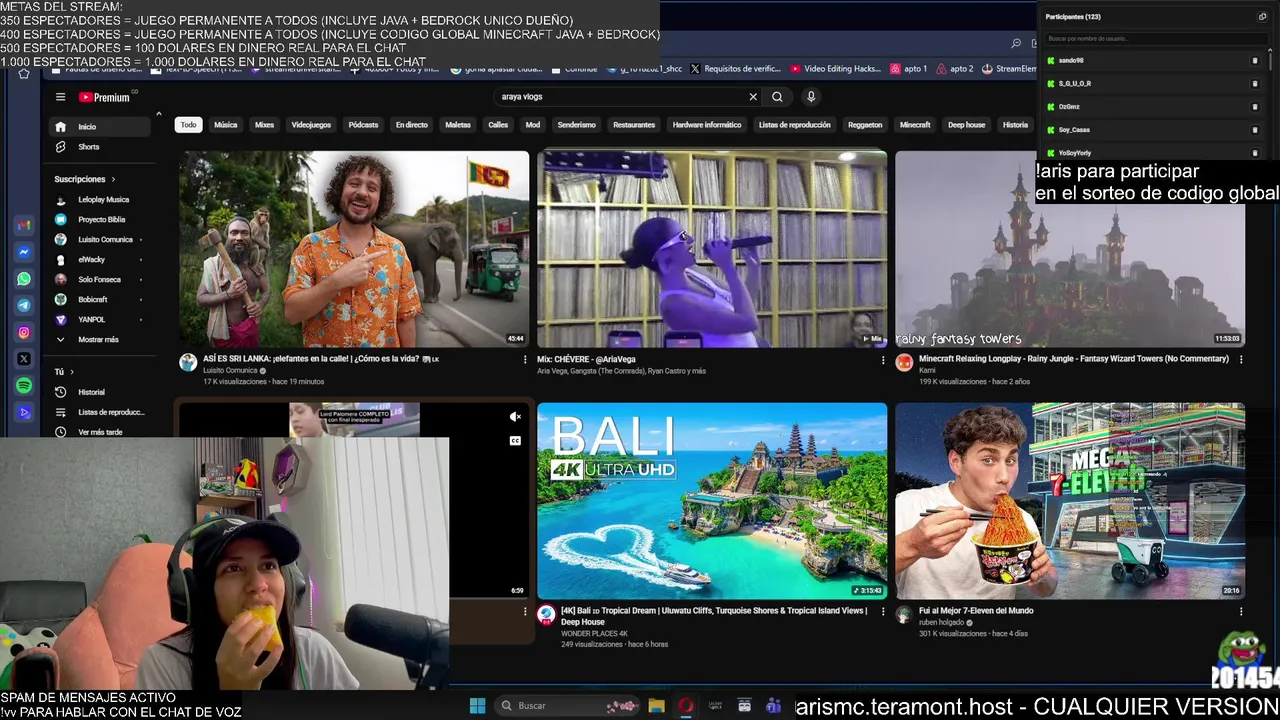Open YANPOL subscription channel

point(101,320)
